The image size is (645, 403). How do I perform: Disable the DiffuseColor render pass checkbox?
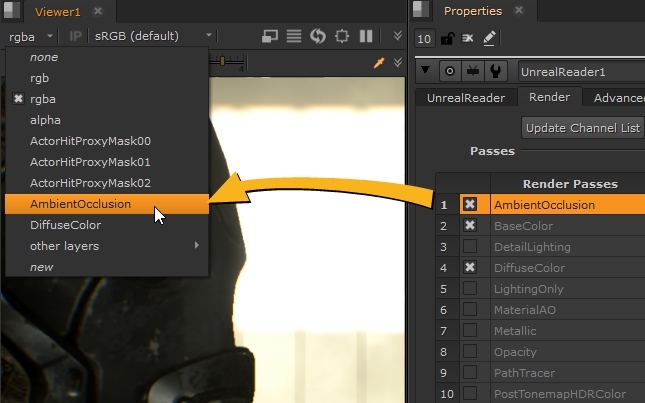(x=470, y=267)
